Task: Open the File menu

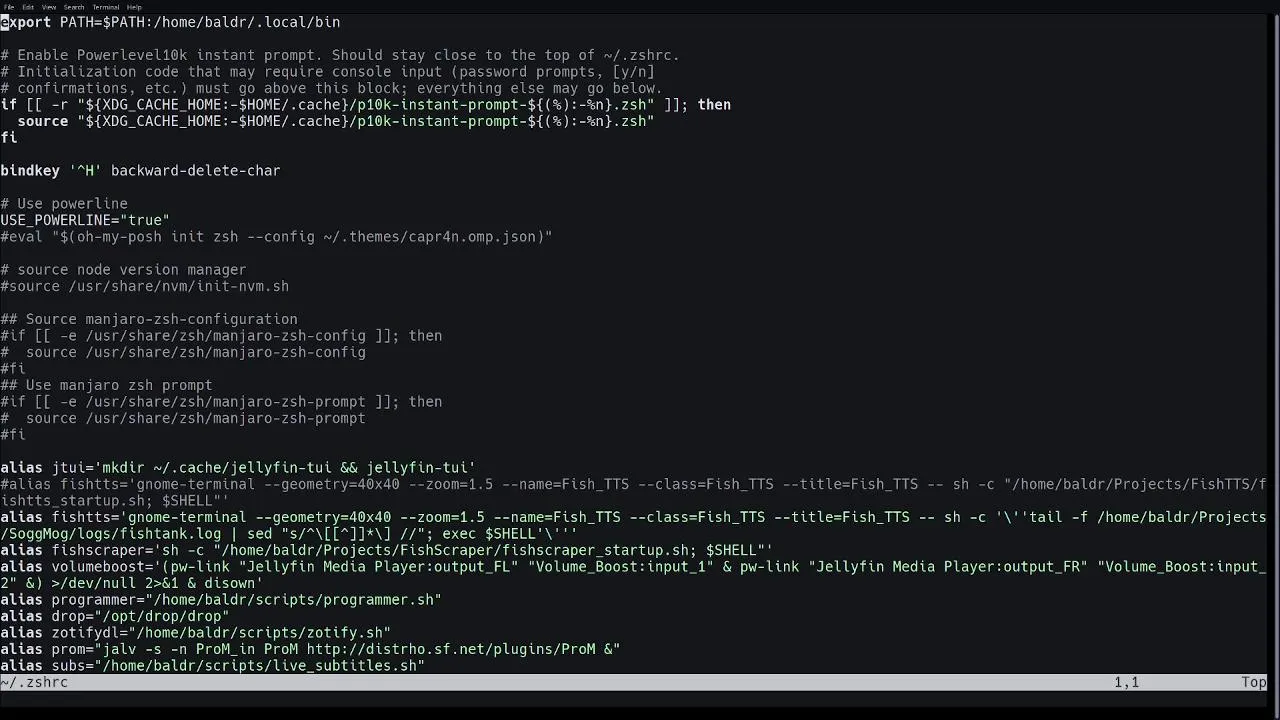Action: pos(9,7)
